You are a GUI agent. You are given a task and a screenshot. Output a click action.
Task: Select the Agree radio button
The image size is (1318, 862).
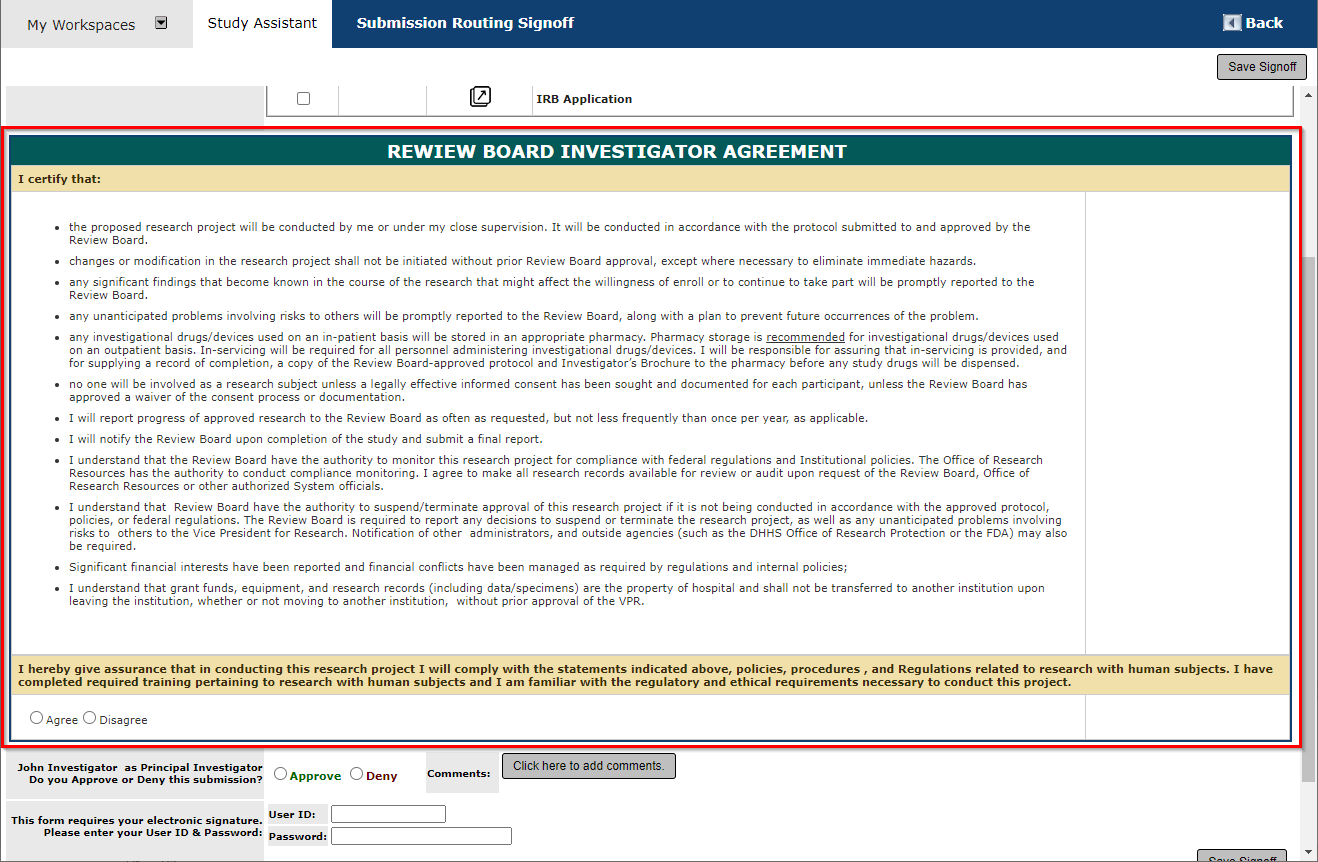pyautogui.click(x=37, y=718)
